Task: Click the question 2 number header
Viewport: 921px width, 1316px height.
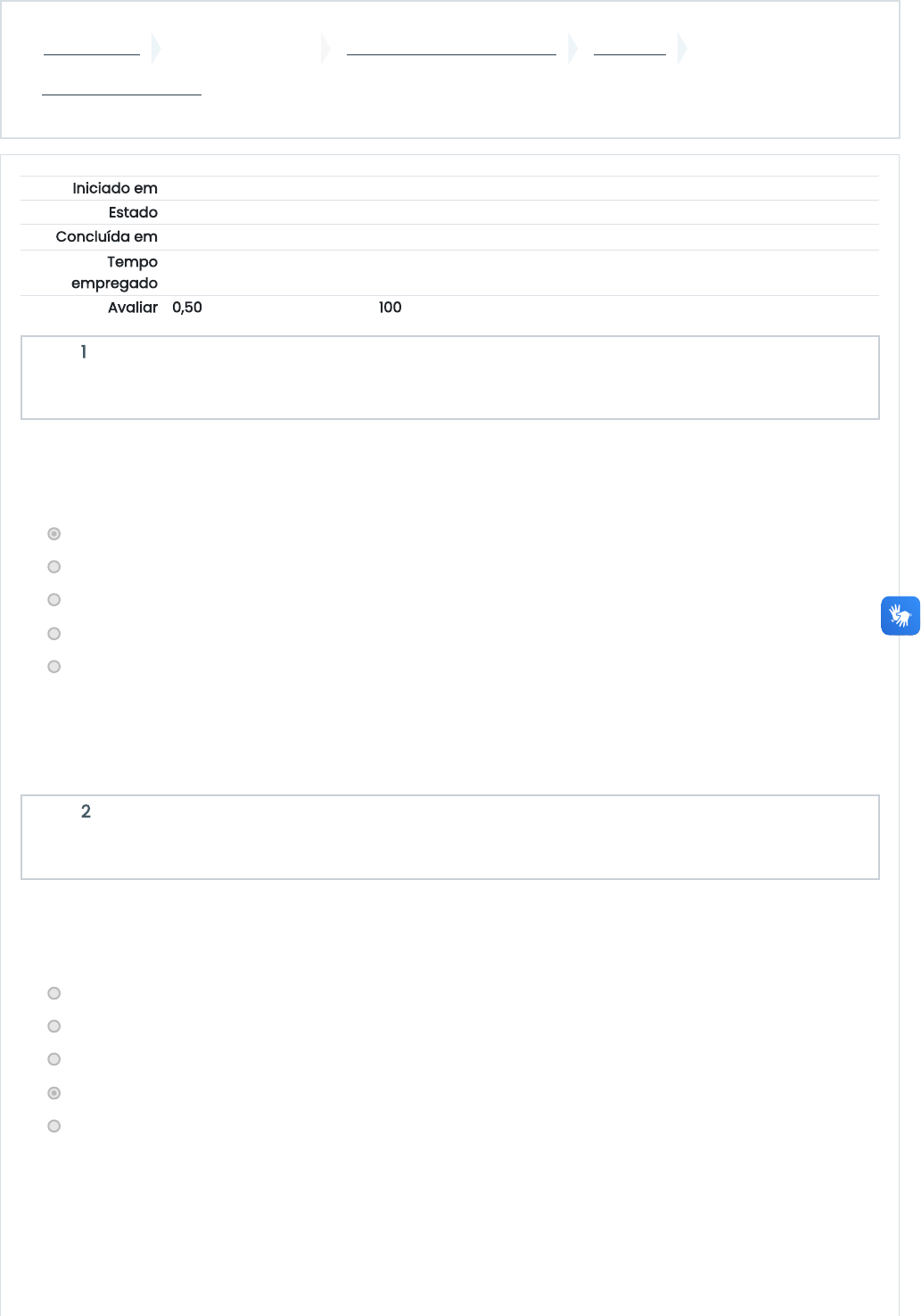Action: click(86, 811)
